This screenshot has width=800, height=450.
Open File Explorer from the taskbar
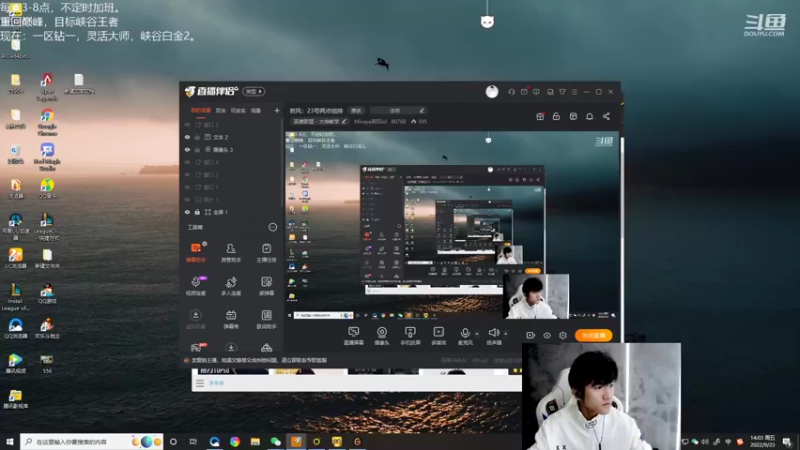255,442
